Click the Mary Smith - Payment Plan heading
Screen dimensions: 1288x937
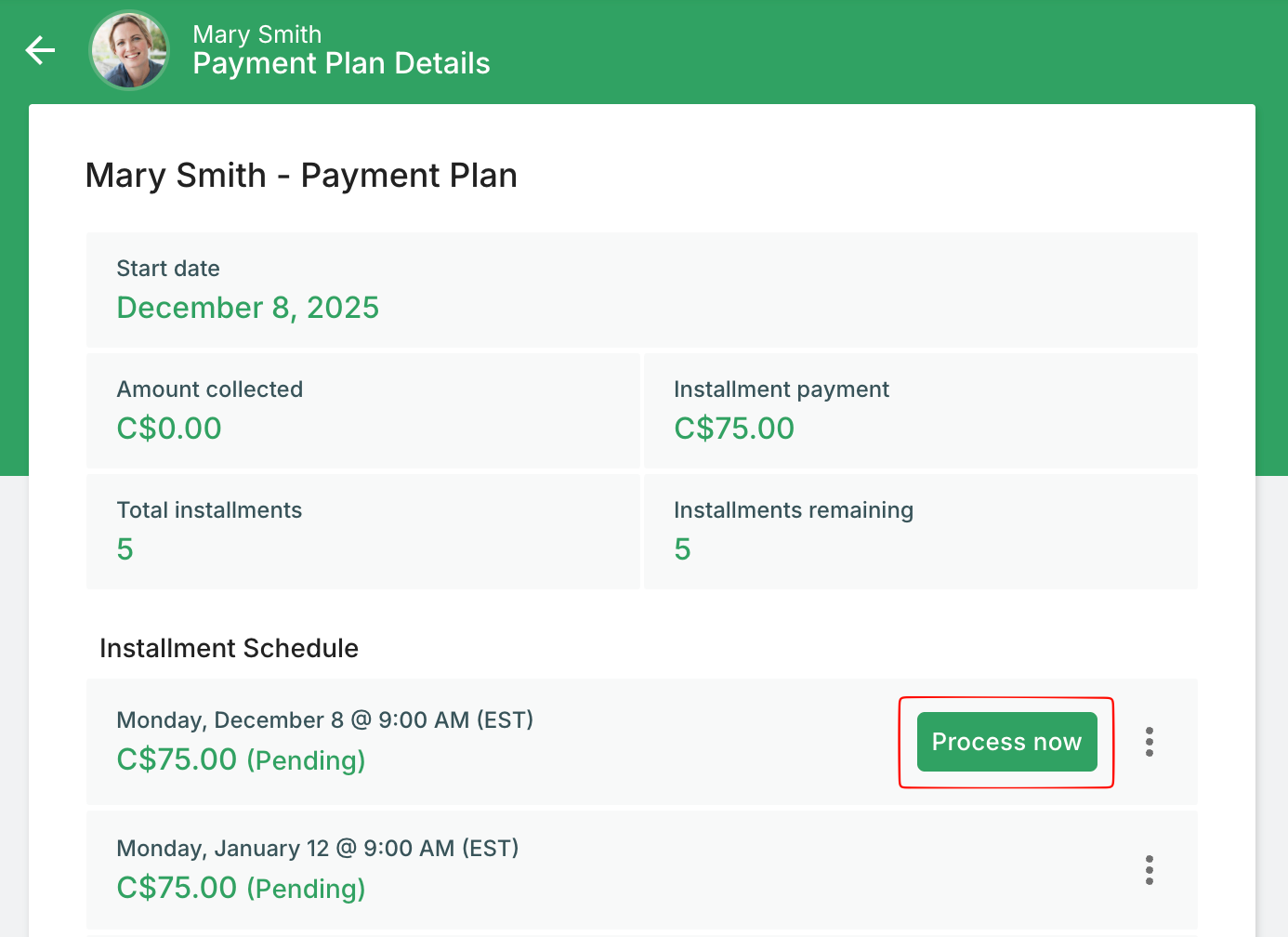[301, 176]
